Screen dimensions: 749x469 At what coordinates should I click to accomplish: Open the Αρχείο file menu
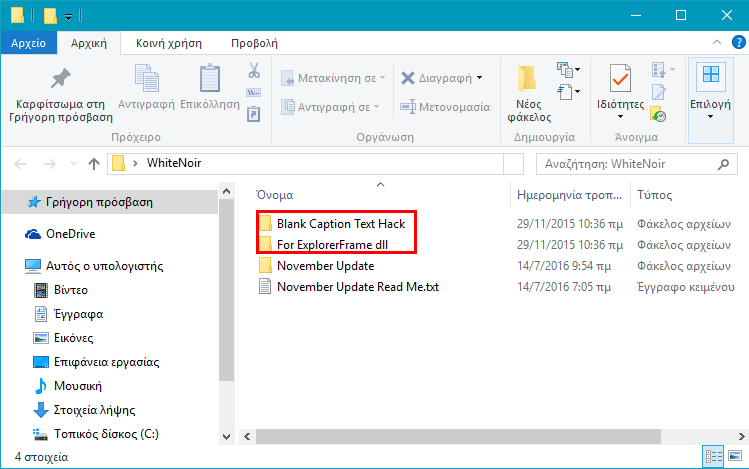pyautogui.click(x=29, y=43)
